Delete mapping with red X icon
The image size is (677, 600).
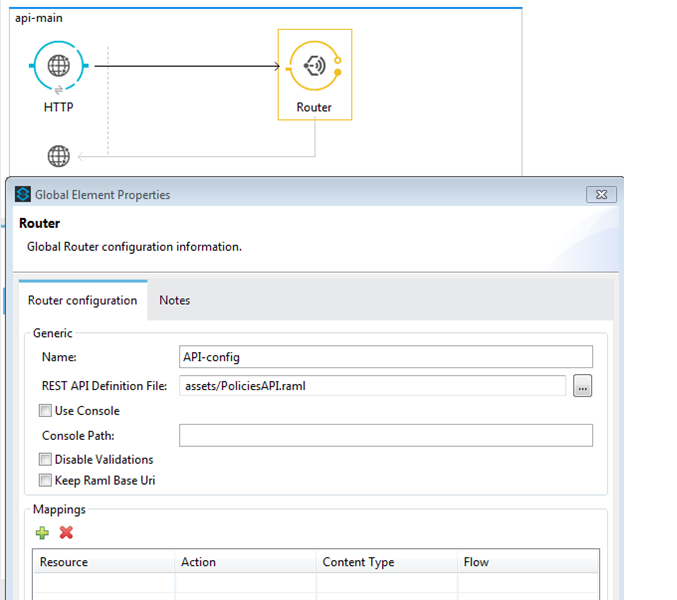[66, 533]
